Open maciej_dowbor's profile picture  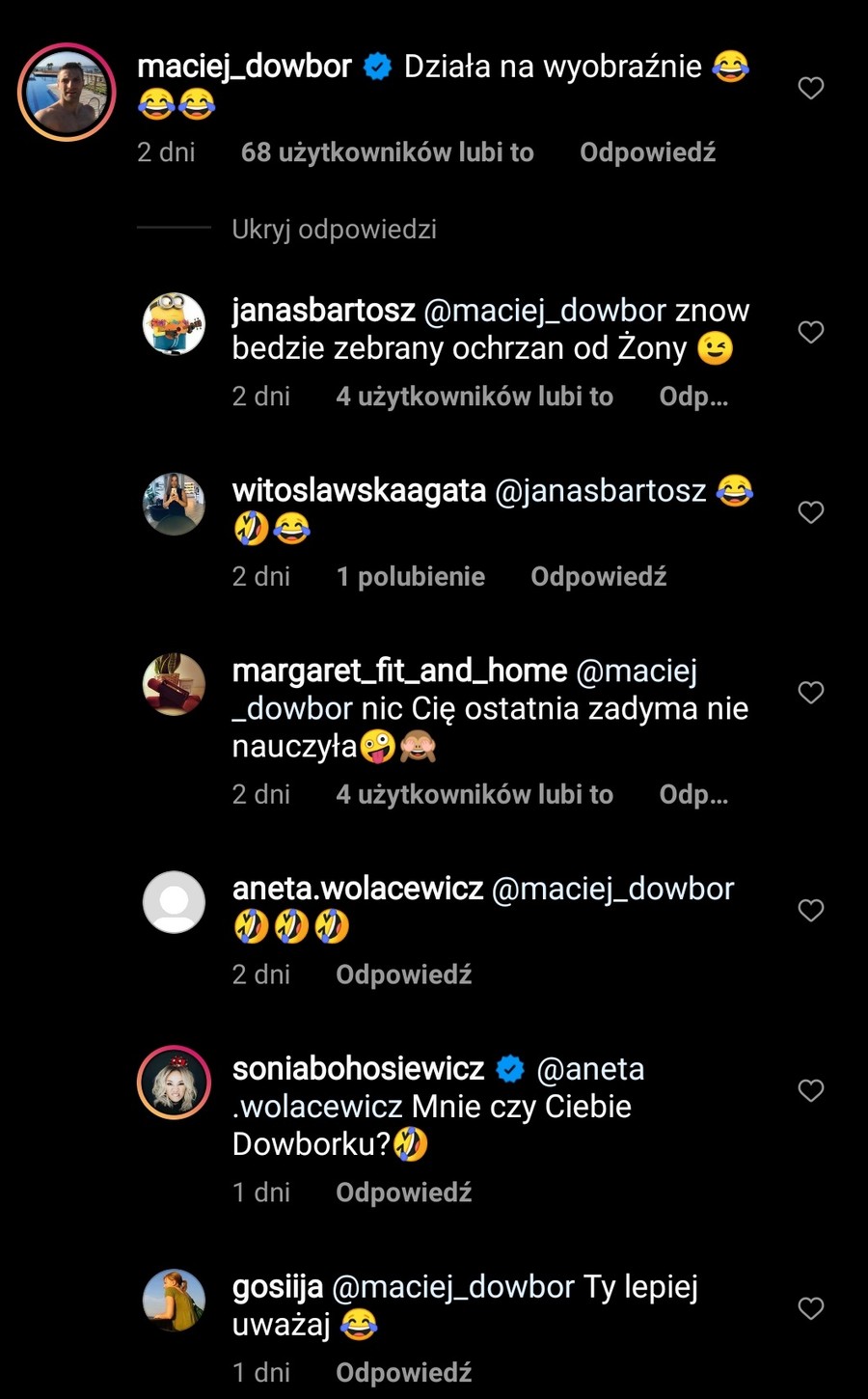pos(67,92)
